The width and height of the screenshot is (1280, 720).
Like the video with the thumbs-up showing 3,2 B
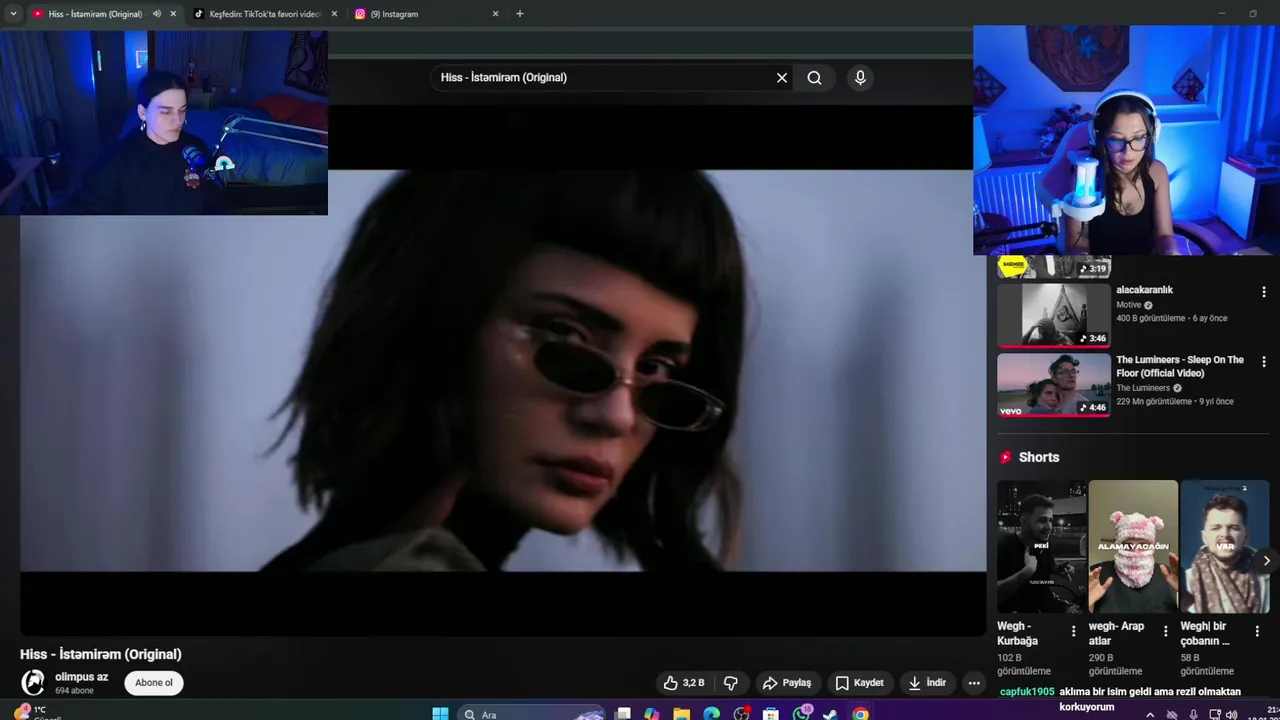coord(684,683)
